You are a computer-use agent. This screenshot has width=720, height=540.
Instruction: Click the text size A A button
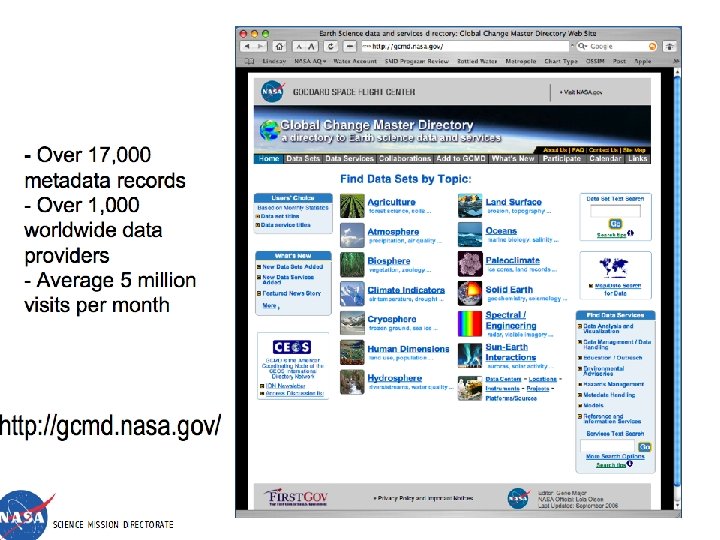click(x=306, y=46)
